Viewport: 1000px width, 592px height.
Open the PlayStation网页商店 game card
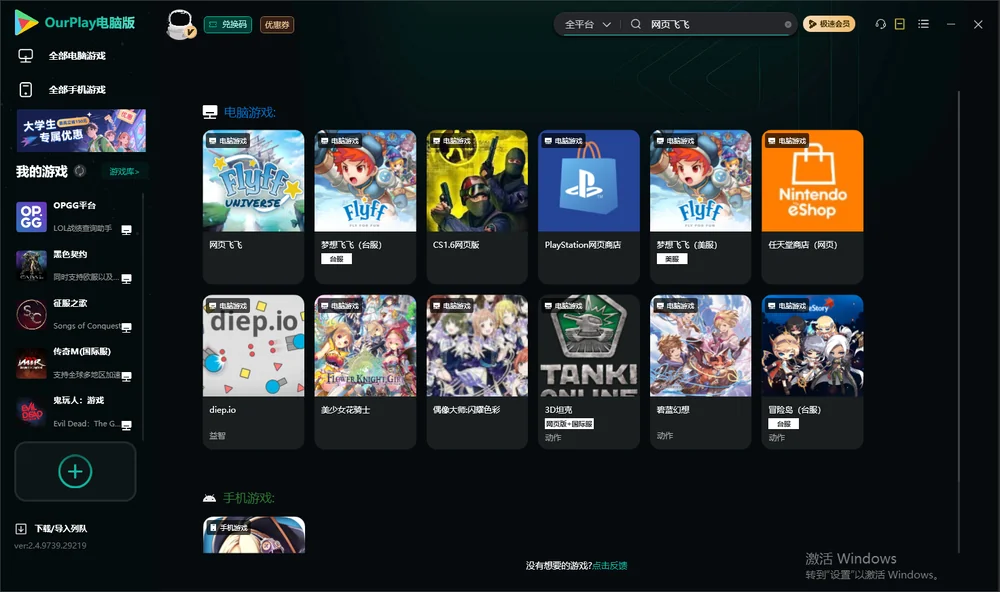(x=589, y=207)
